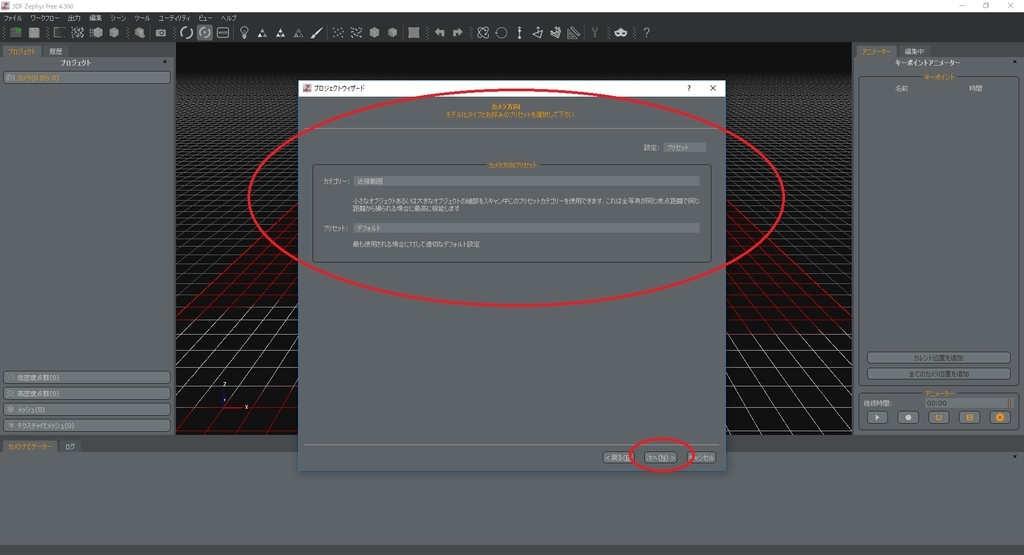1024x555 pixels.
Task: Click the undo left-arrow icon
Action: tap(440, 33)
